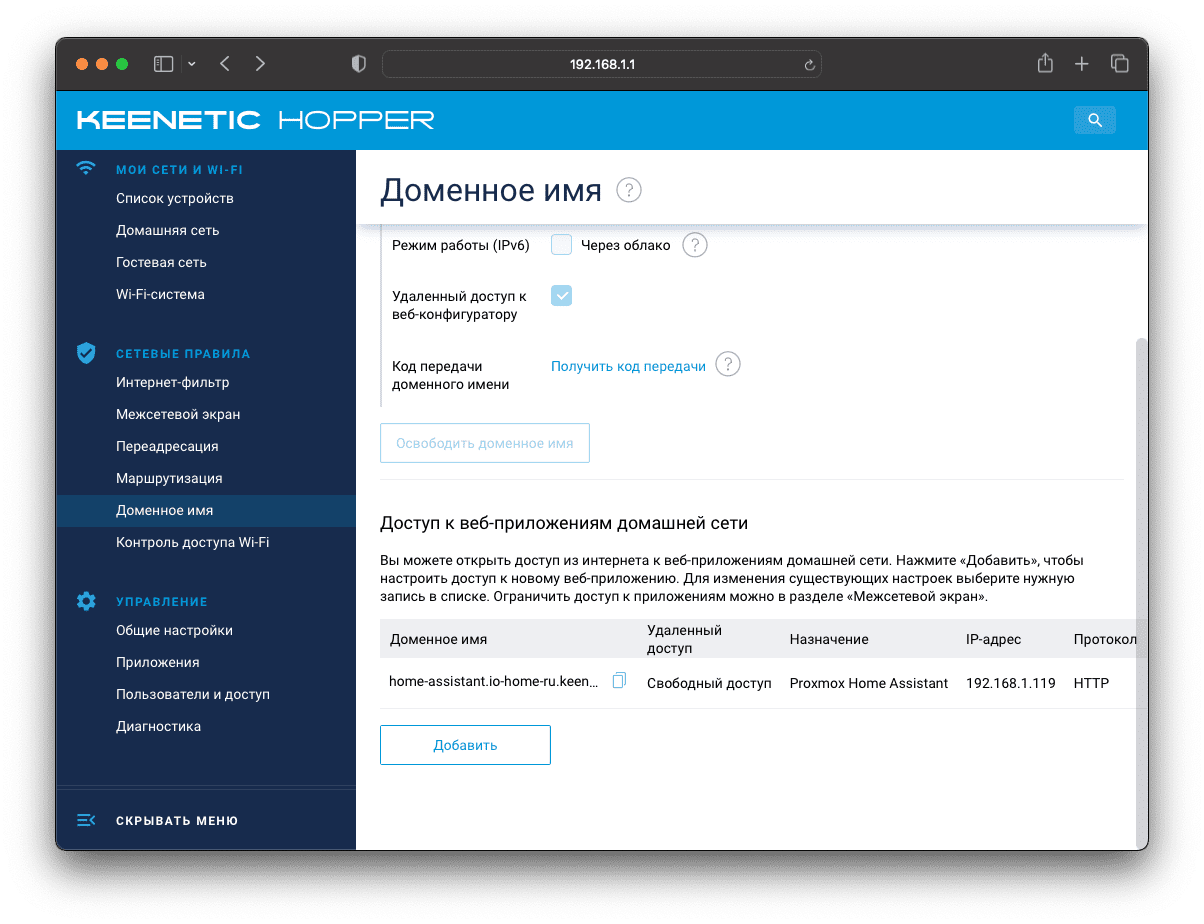This screenshot has height=924, width=1204.
Task: Show Safari tab overview icon
Action: coord(1119,64)
